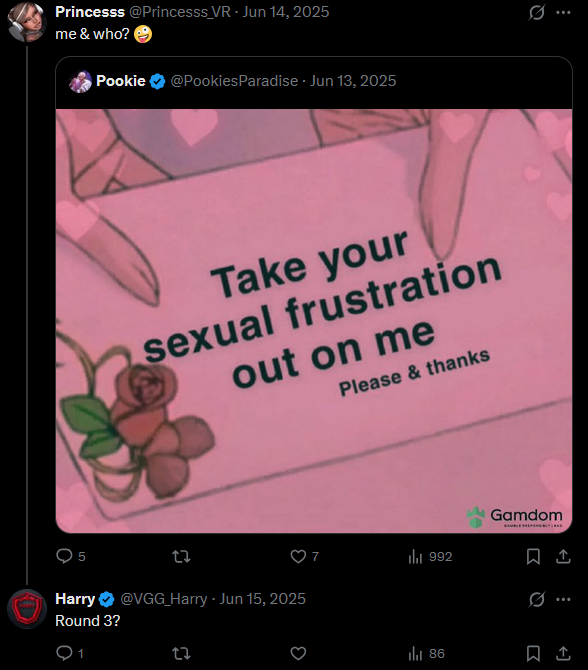Screen dimensions: 588x670
Task: Open more options menu on Harry's reply
Action: click(x=563, y=599)
